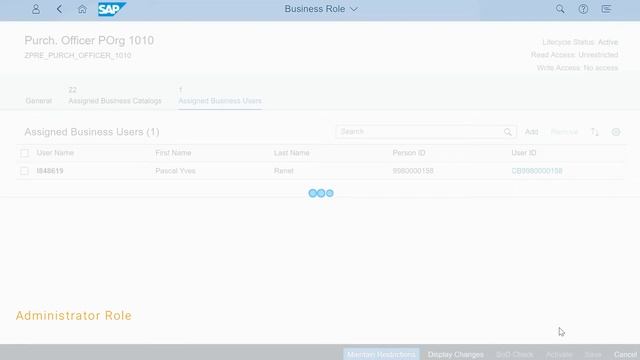The height and width of the screenshot is (360, 640).
Task: Click the Read Access: Unrestricted text
Action: coord(574,55)
